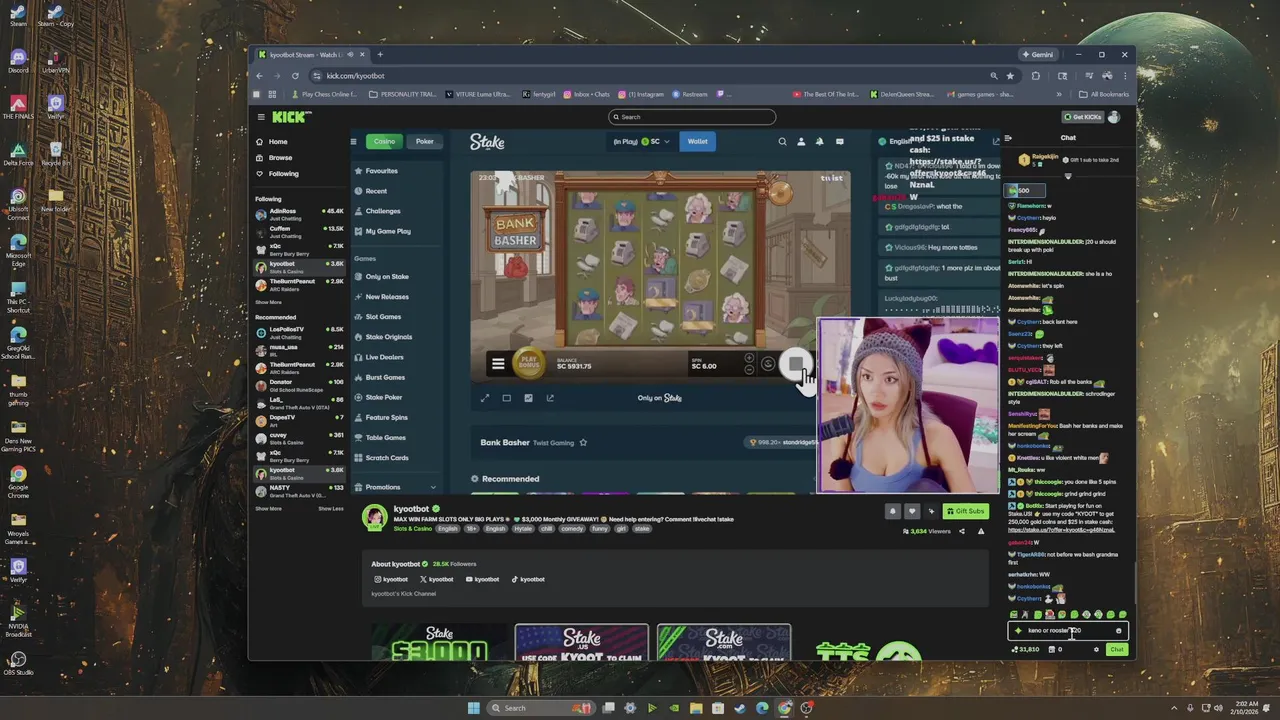Open Stake notifications bell
Viewport: 1280px width, 720px height.
(x=820, y=142)
